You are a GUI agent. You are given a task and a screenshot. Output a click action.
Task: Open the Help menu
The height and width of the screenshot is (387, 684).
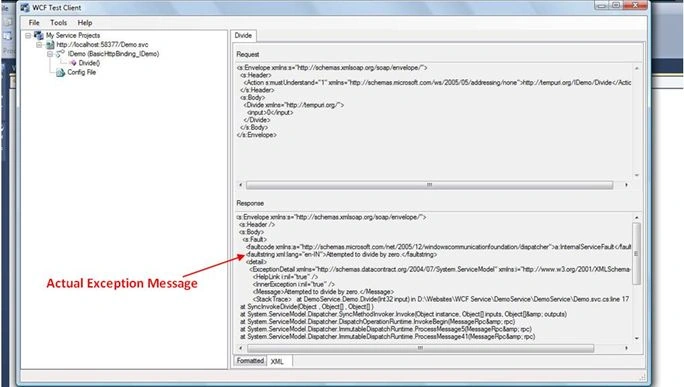tap(85, 23)
